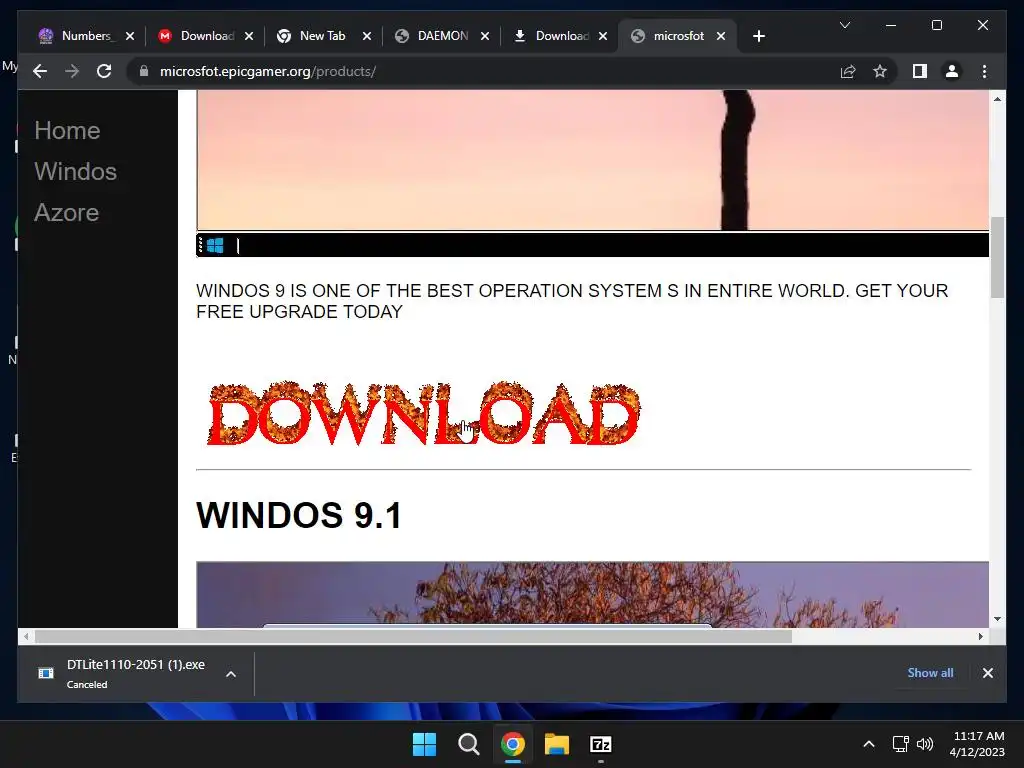Open the volume tray icon
Image resolution: width=1024 pixels, height=768 pixels.
[x=925, y=744]
